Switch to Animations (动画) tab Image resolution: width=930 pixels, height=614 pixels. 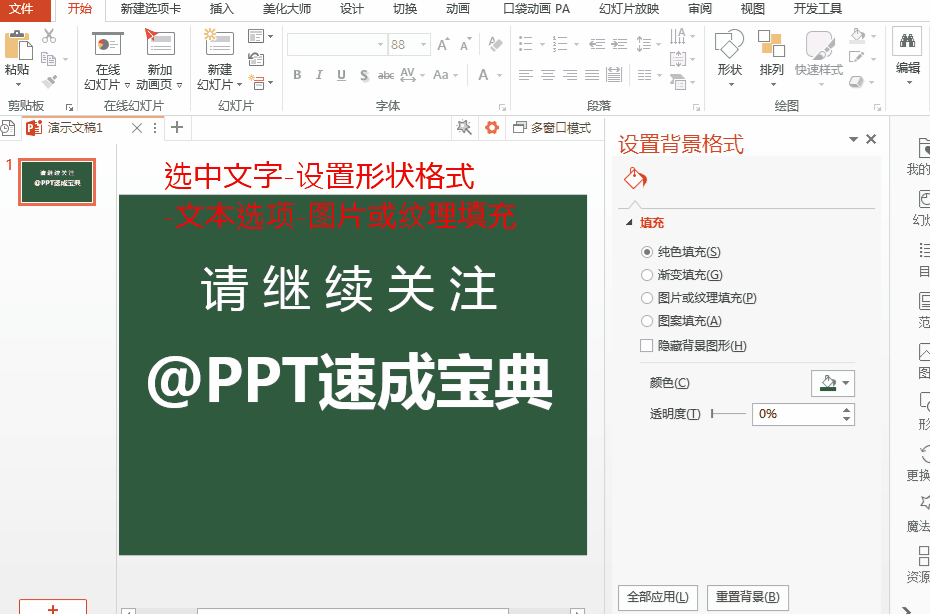458,9
